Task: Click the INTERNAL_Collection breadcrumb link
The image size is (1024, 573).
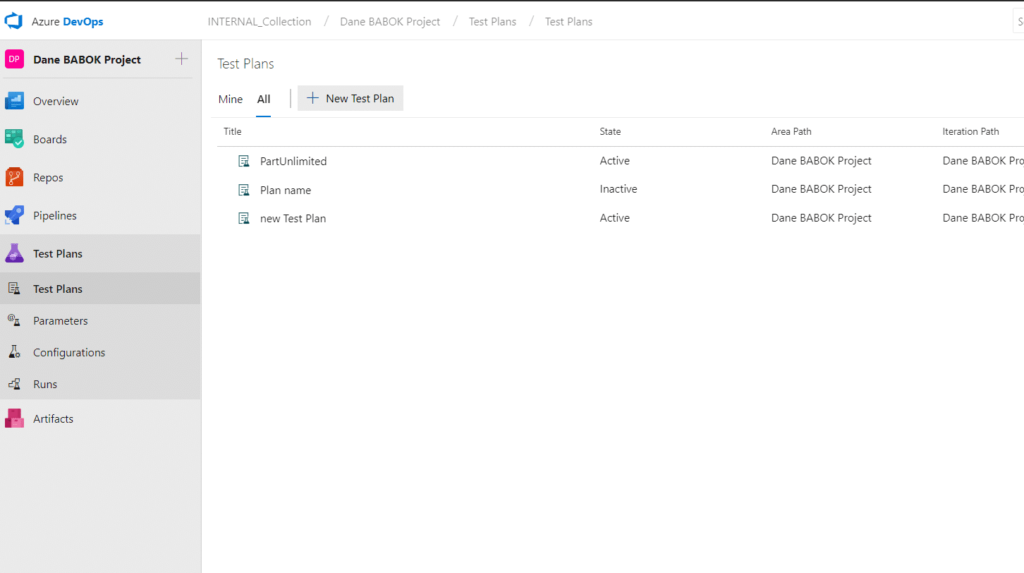Action: point(259,21)
